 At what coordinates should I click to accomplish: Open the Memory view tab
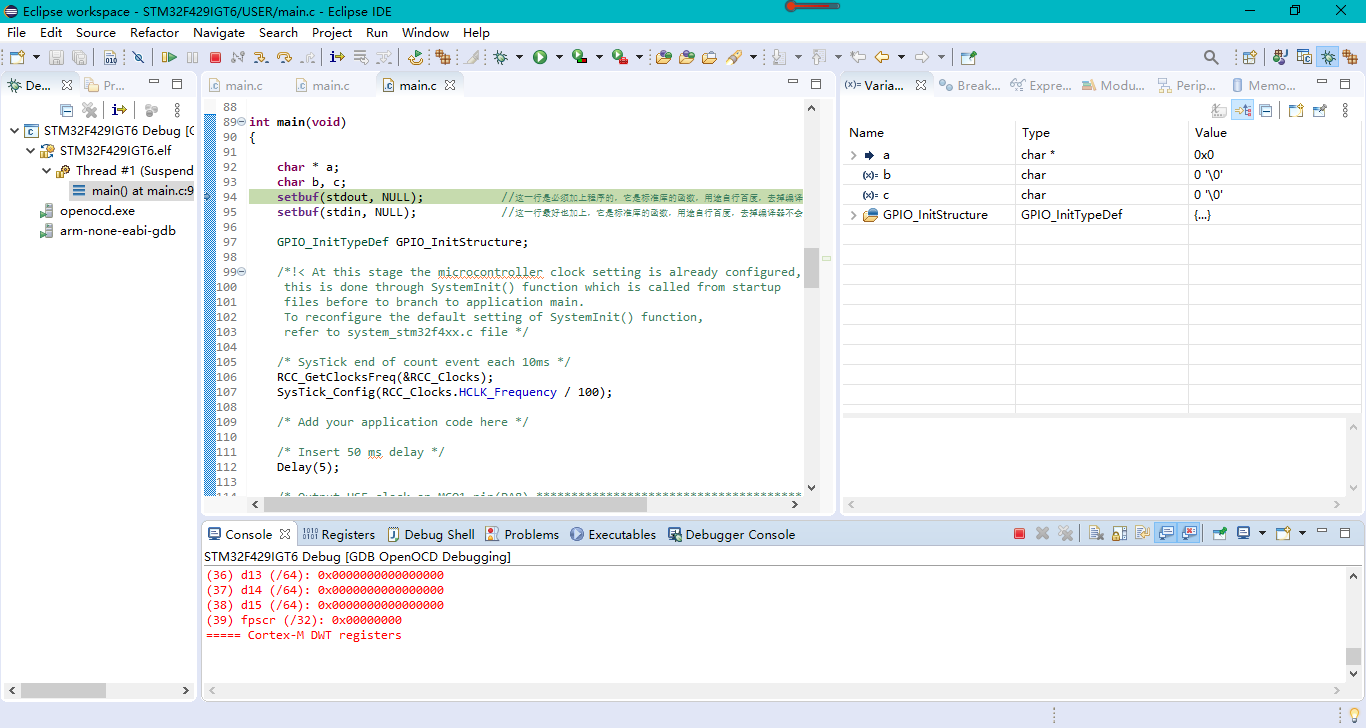1264,86
